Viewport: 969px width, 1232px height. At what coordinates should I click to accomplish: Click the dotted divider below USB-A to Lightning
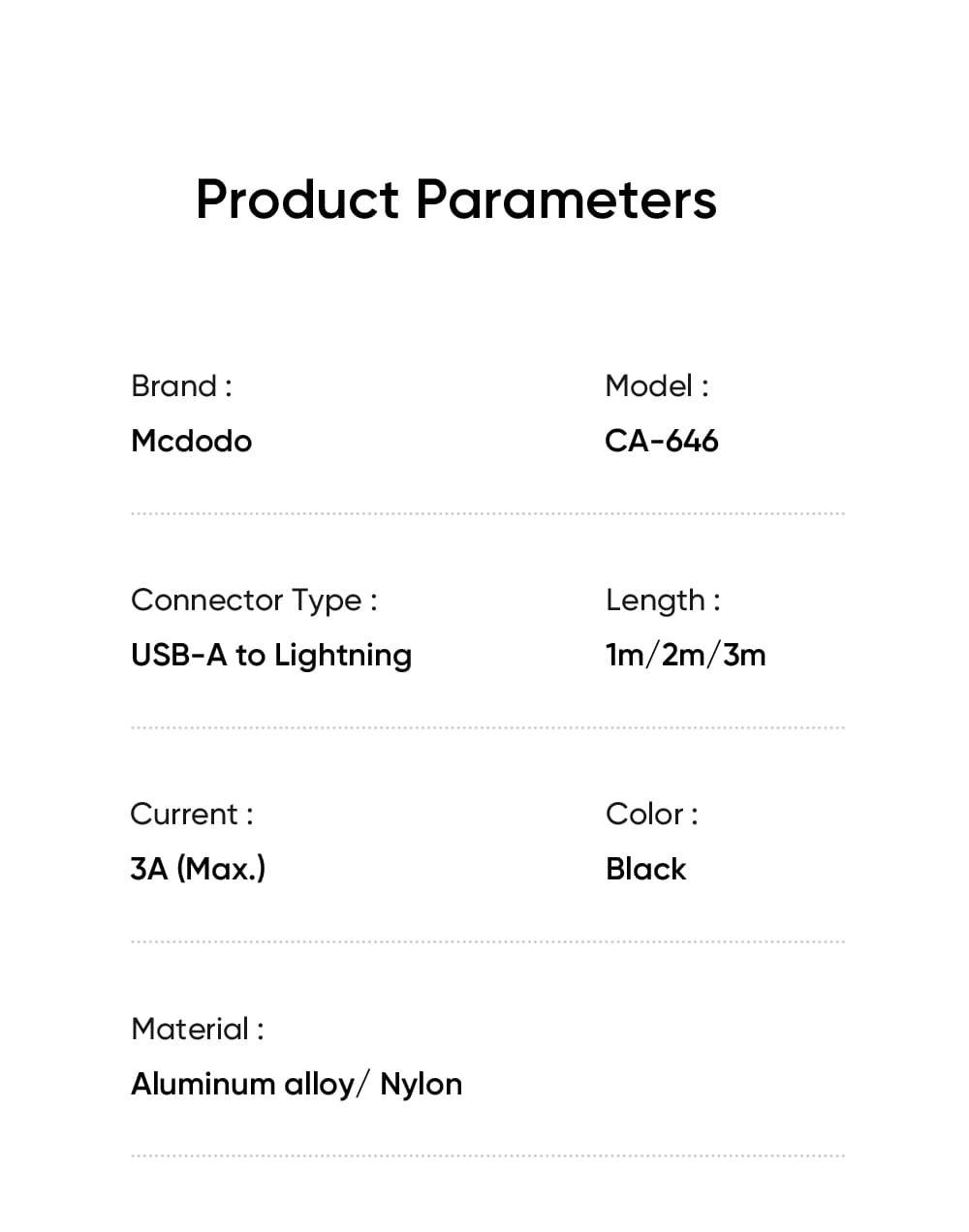click(x=486, y=728)
